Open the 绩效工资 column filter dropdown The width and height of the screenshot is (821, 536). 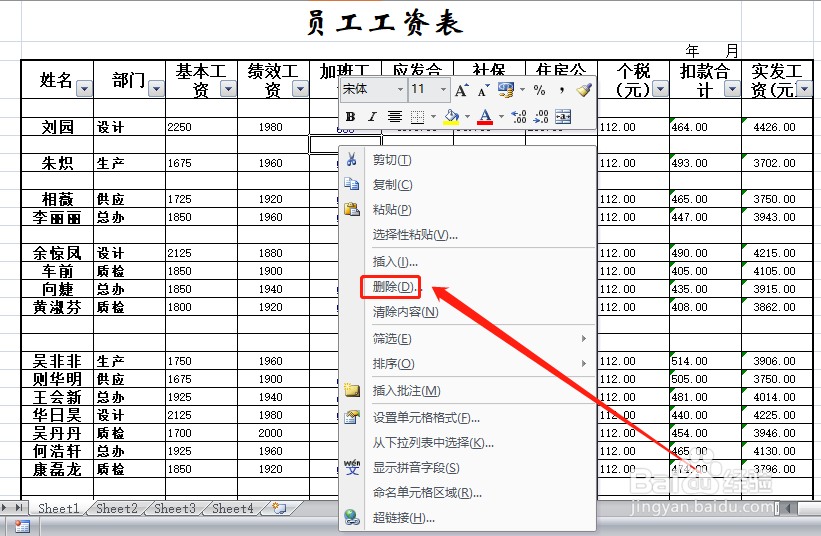click(x=300, y=88)
